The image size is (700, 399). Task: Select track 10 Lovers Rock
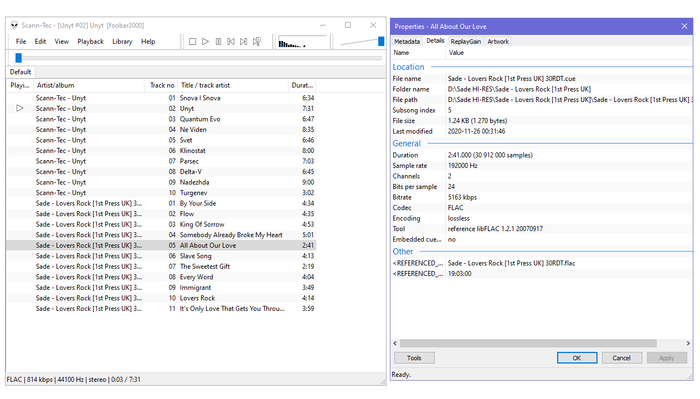pos(161,298)
